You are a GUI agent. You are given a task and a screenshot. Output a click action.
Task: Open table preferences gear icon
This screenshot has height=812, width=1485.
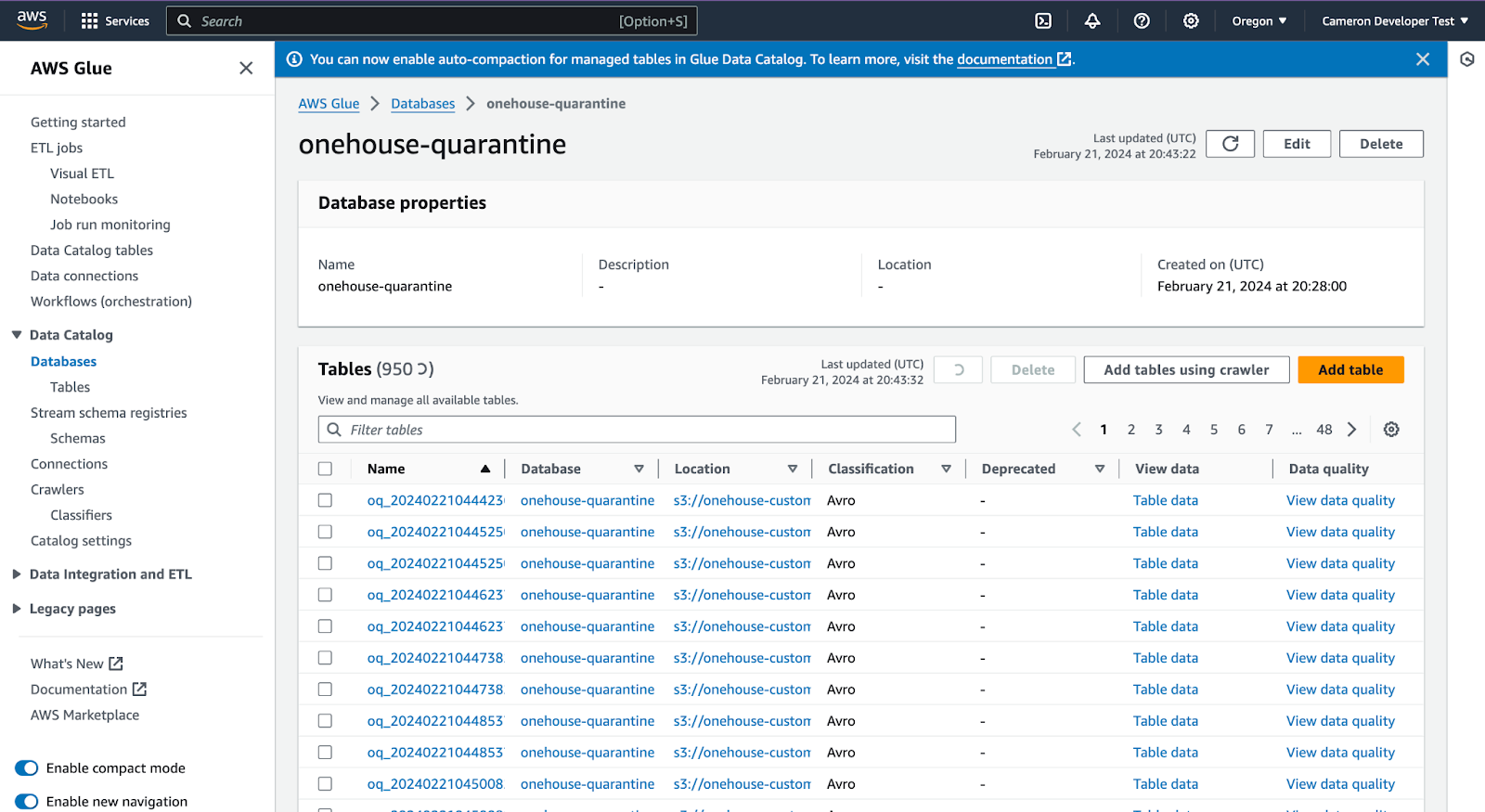1391,430
